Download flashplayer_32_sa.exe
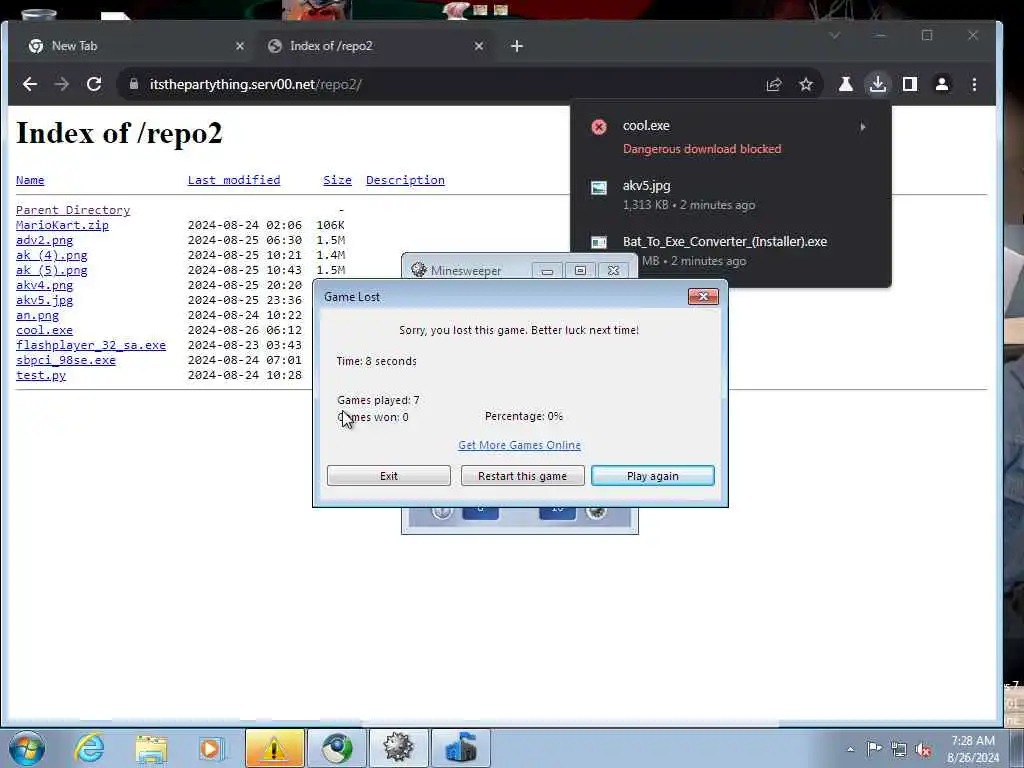This screenshot has height=768, width=1024. click(91, 345)
